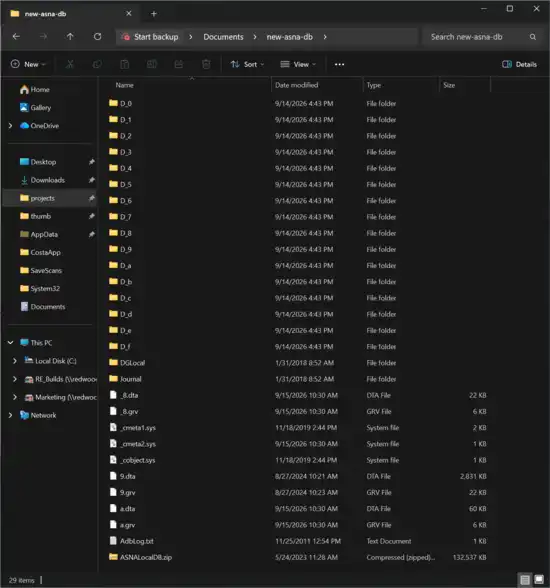The height and width of the screenshot is (588, 550).
Task: Expand the Local Disk (C:) node
Action: (15, 361)
